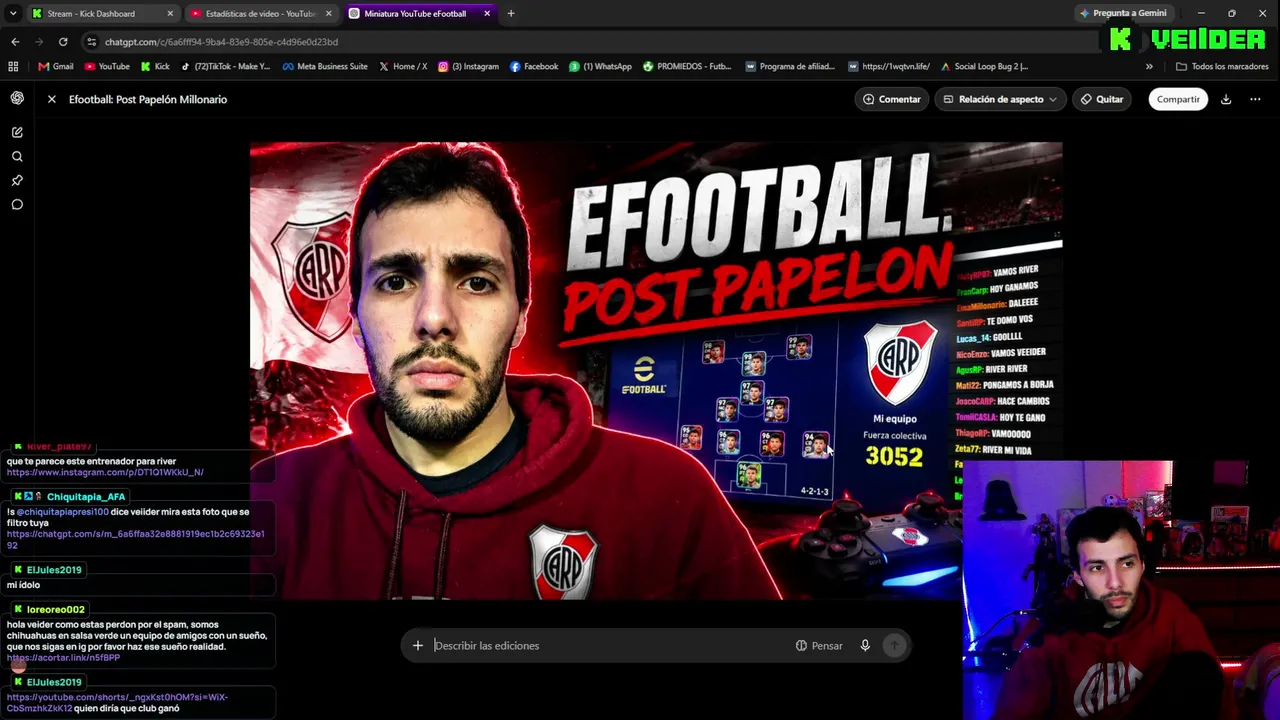The height and width of the screenshot is (720, 1280).
Task: Reload the current page
Action: click(x=63, y=42)
